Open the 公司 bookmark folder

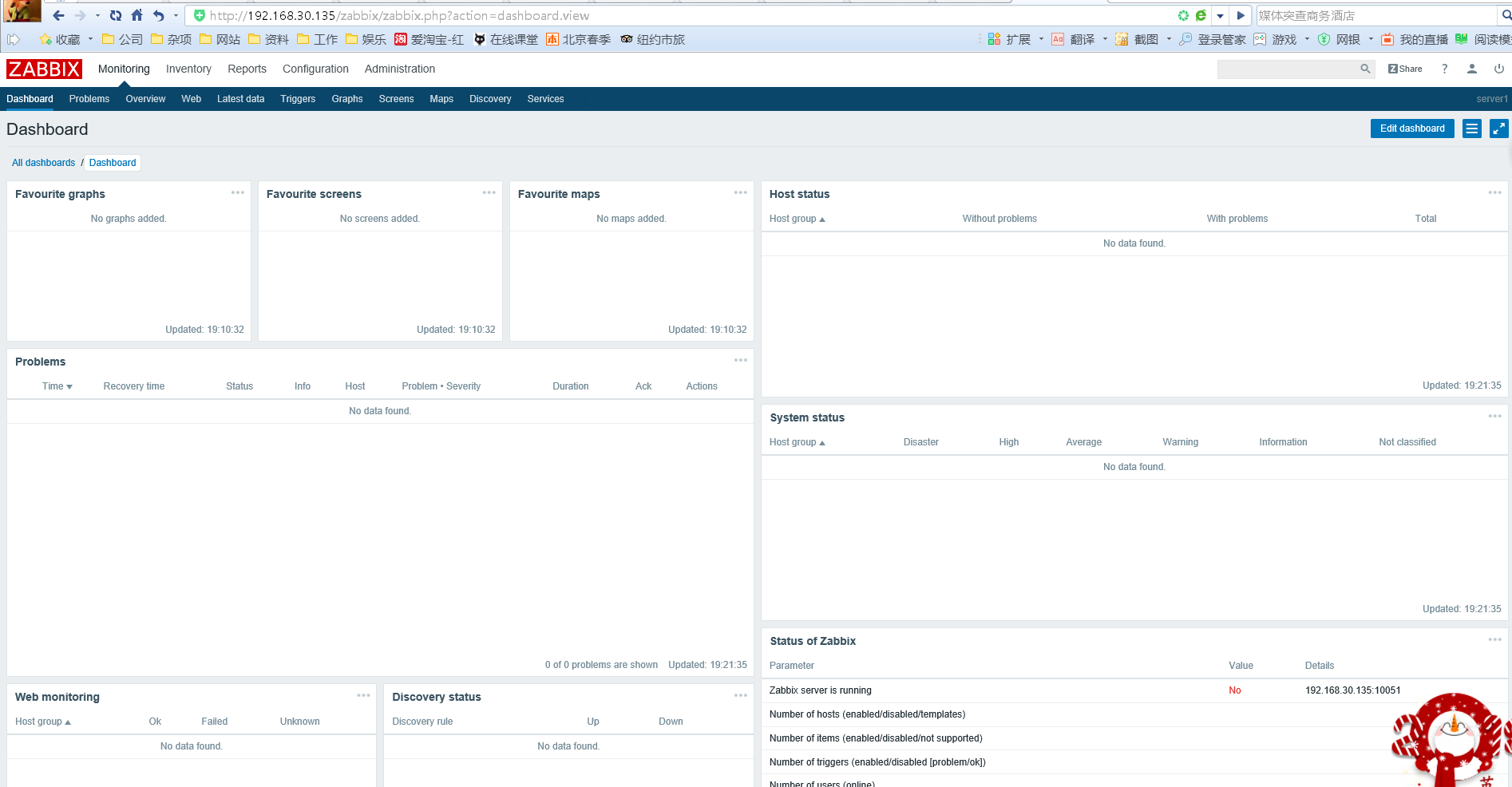[122, 39]
